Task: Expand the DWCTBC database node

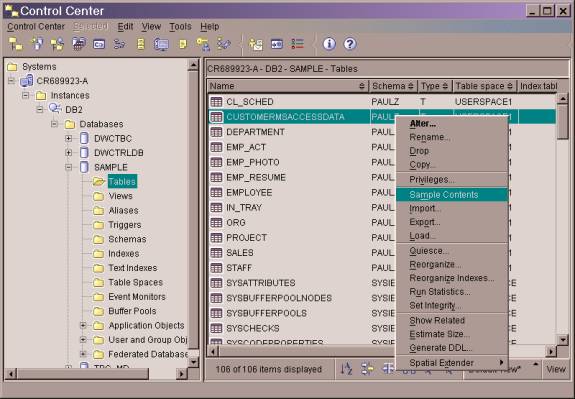Action: point(68,138)
